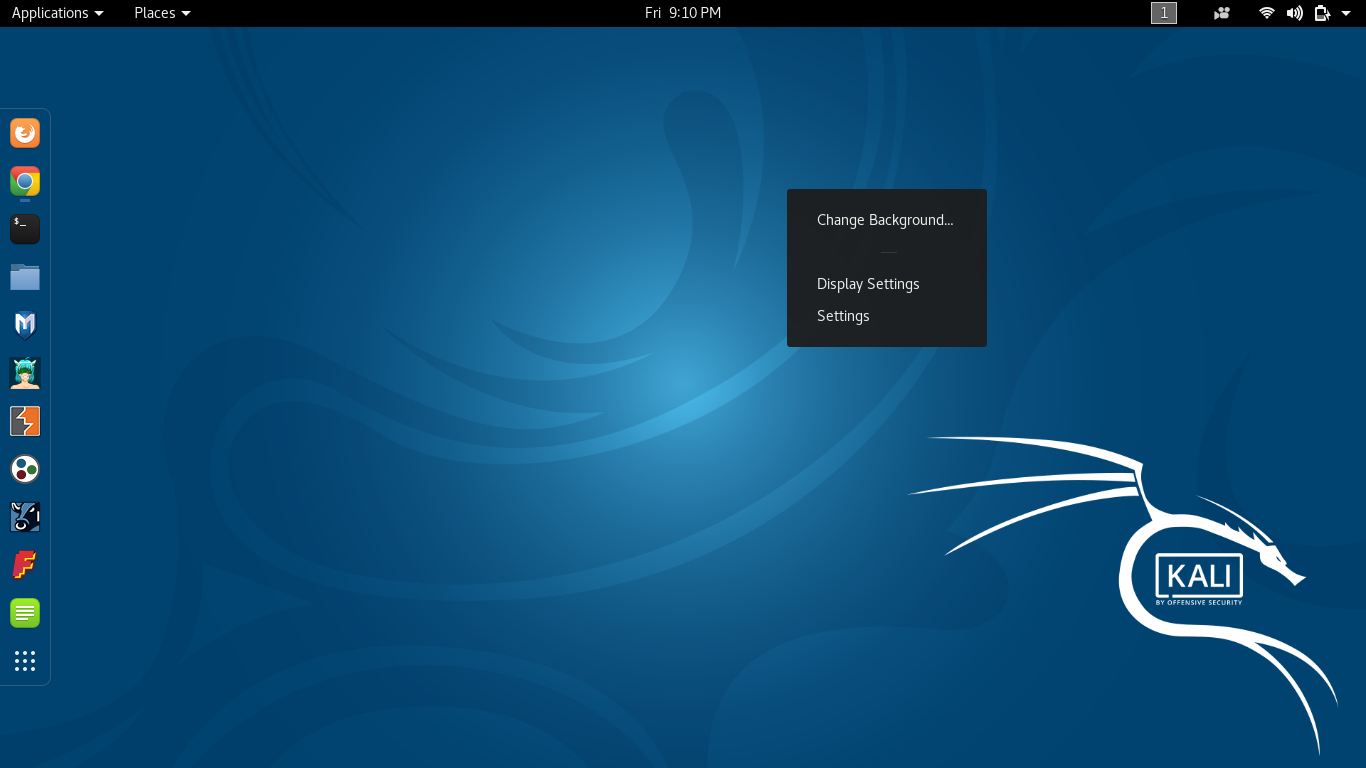Select Display Settings from the context menu
The height and width of the screenshot is (768, 1366).
(868, 283)
